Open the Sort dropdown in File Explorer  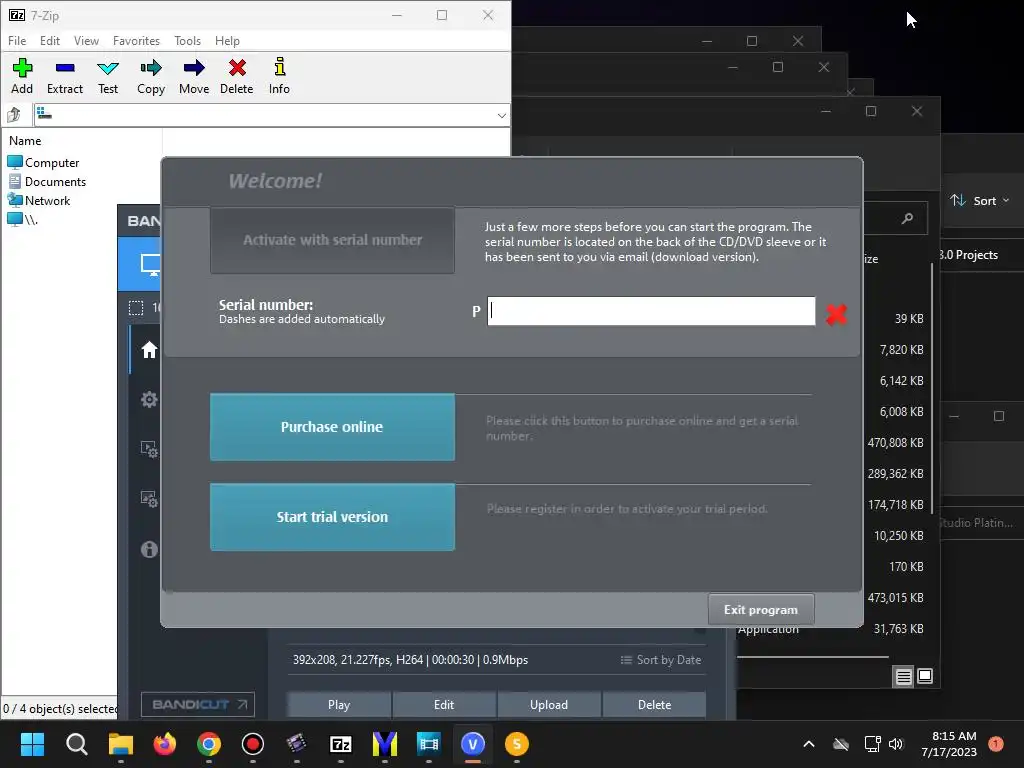point(980,200)
